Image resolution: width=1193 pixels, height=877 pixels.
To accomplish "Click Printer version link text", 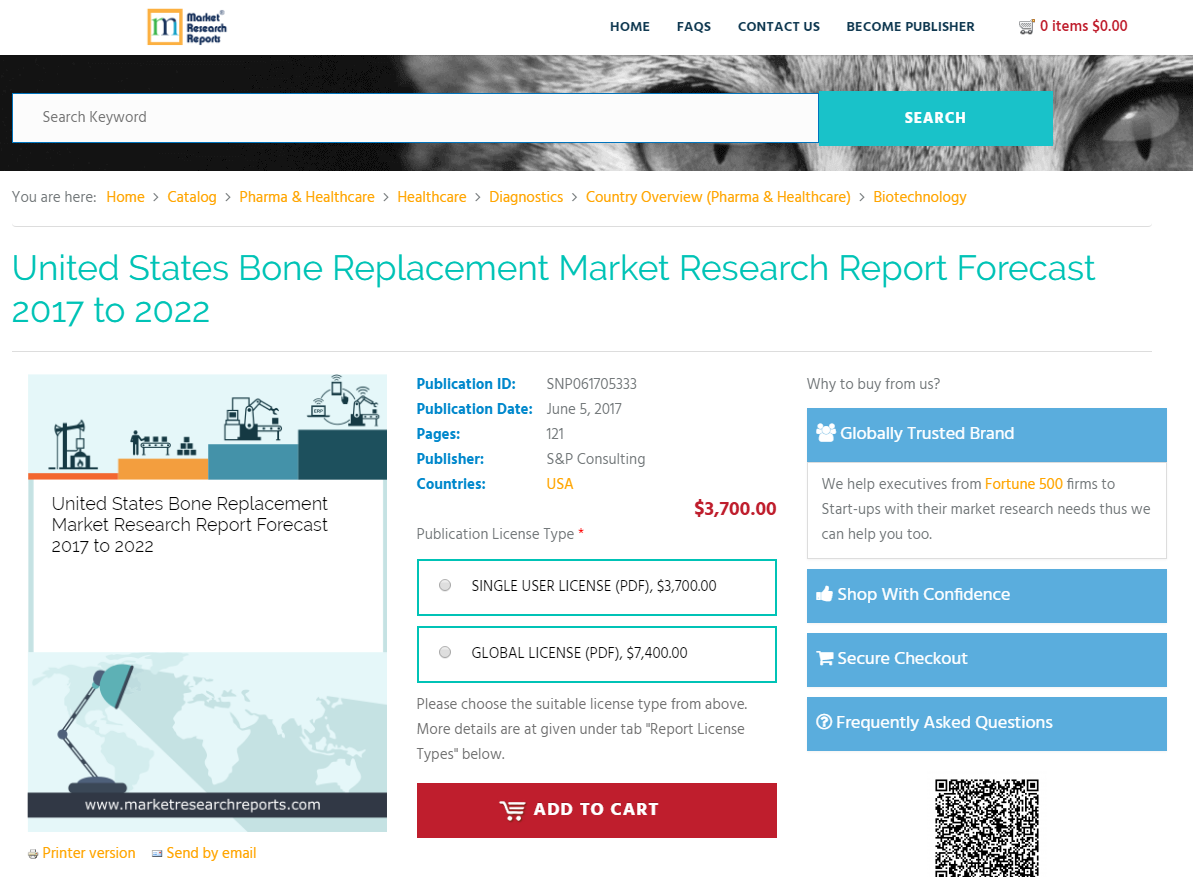I will coord(89,853).
